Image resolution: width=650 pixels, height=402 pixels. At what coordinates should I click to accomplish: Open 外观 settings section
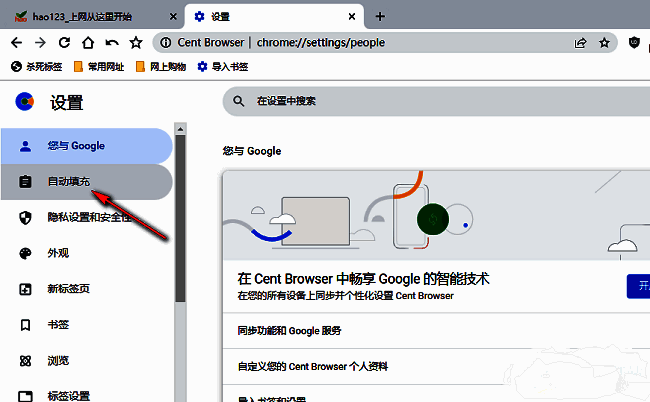58,254
